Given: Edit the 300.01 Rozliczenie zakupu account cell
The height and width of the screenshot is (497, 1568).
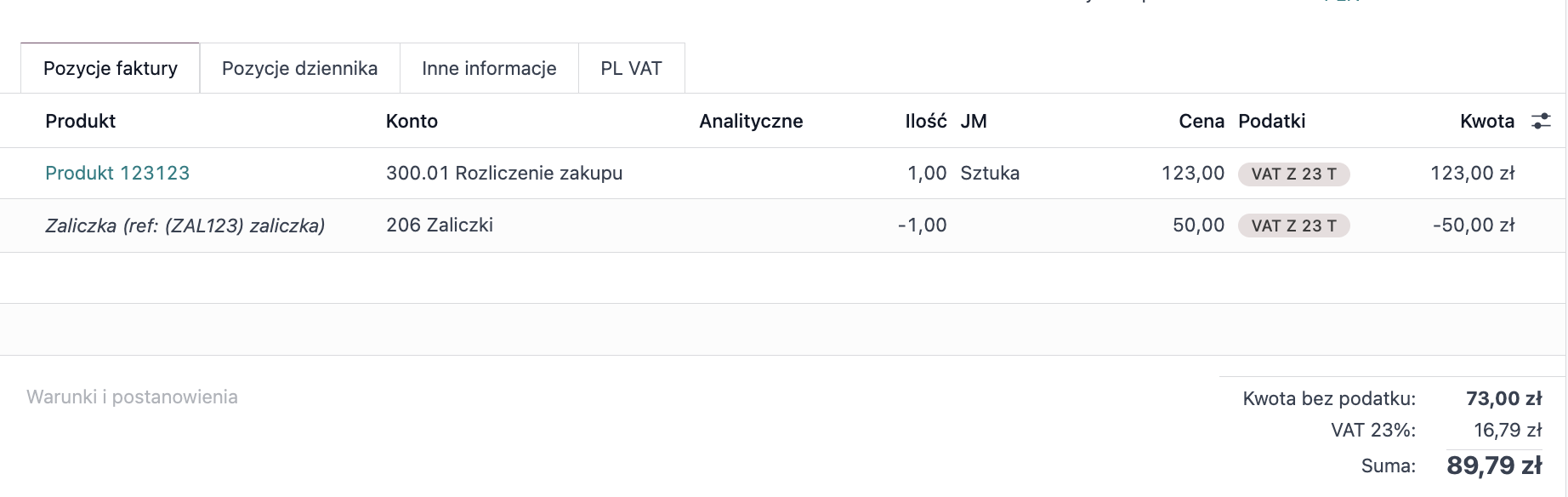Looking at the screenshot, I should tap(504, 173).
